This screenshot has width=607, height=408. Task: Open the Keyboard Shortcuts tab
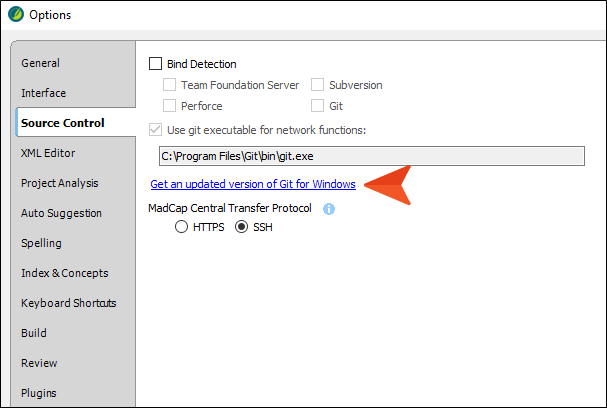click(69, 303)
